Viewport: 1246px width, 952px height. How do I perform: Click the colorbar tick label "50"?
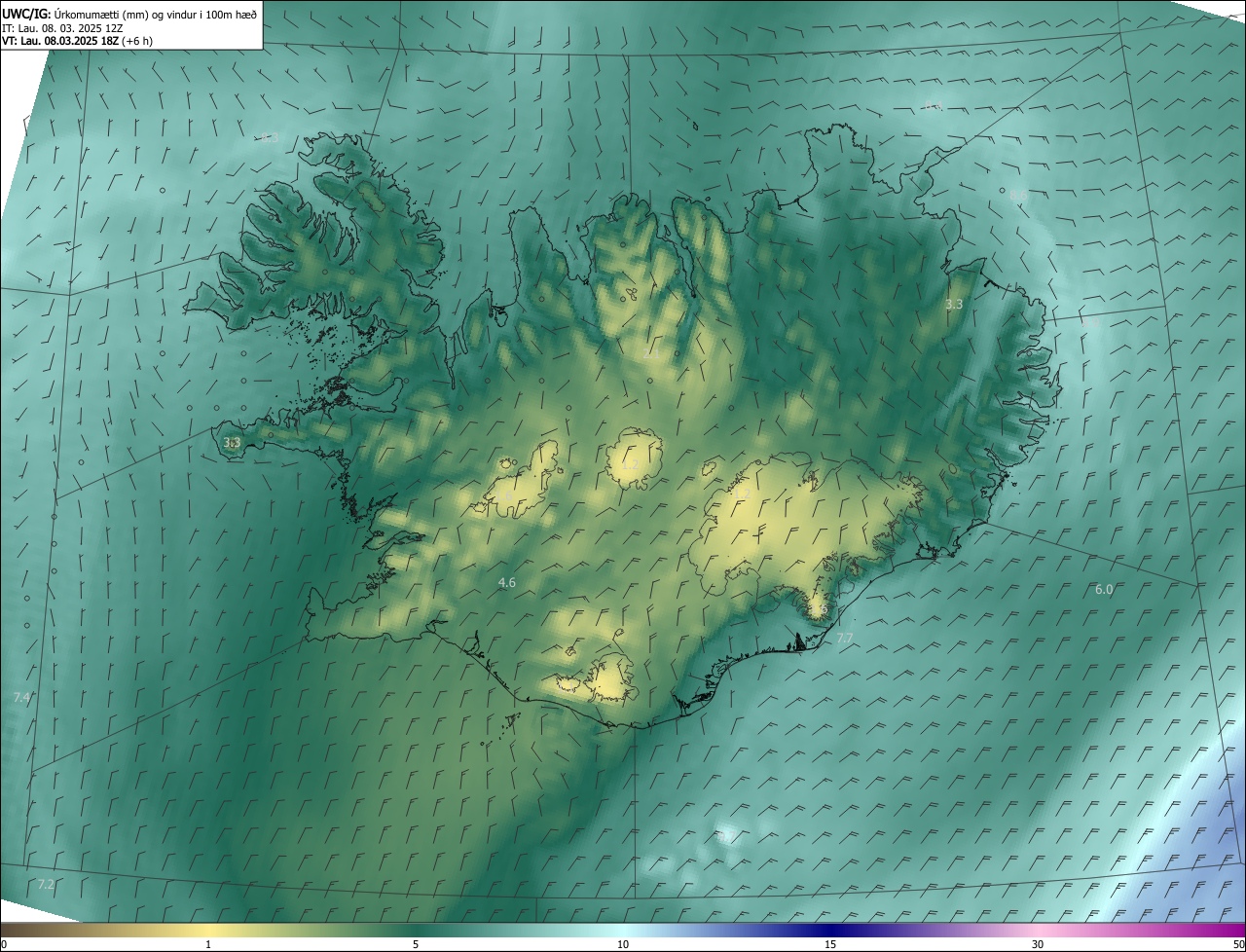pyautogui.click(x=1238, y=945)
